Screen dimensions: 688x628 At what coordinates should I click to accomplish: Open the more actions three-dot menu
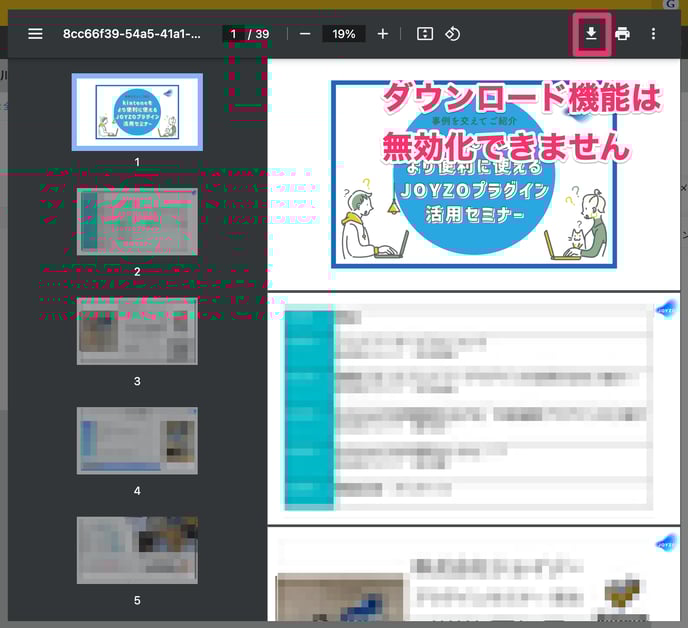click(x=653, y=34)
